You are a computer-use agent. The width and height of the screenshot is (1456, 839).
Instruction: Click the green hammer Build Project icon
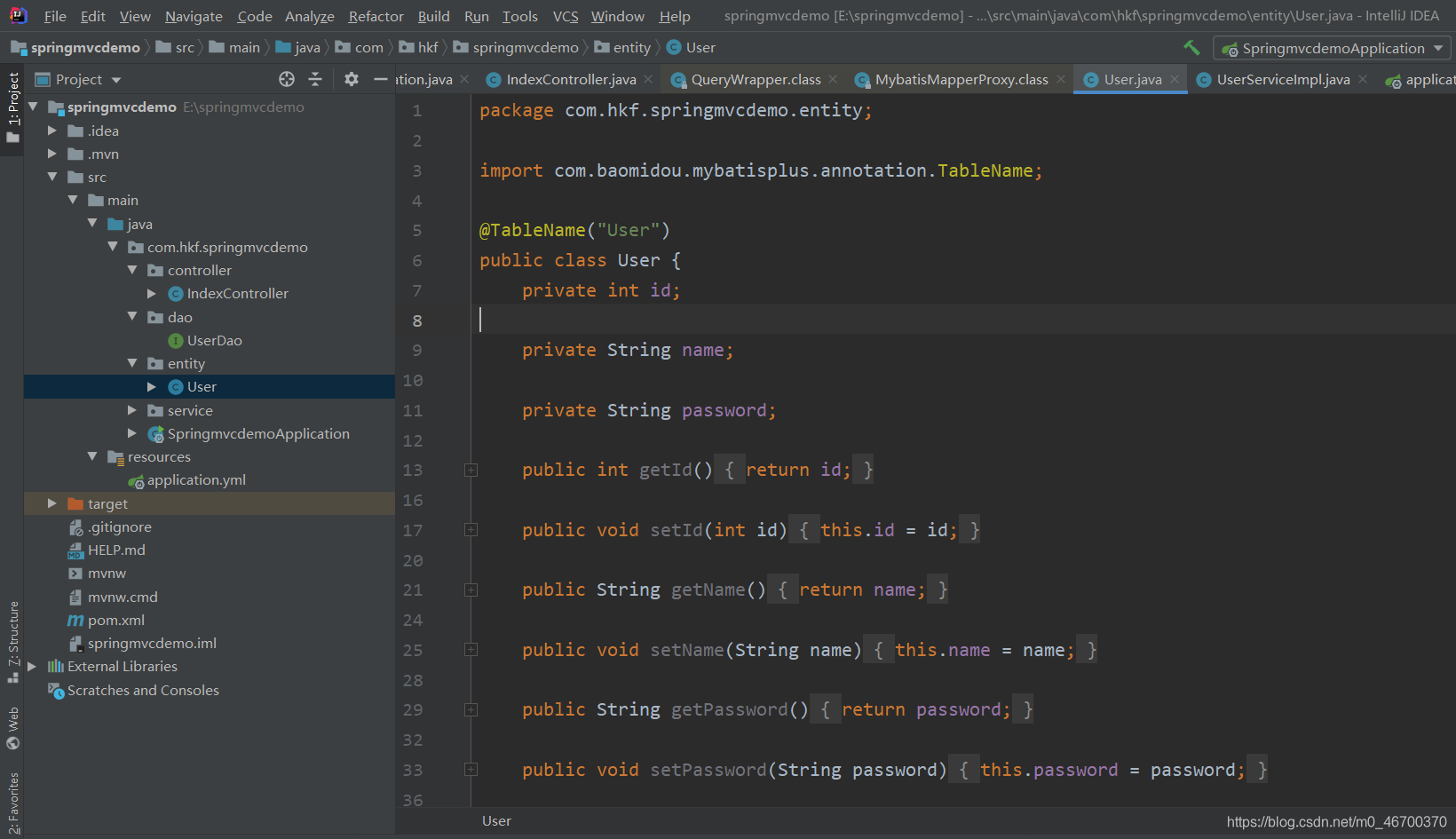1191,47
